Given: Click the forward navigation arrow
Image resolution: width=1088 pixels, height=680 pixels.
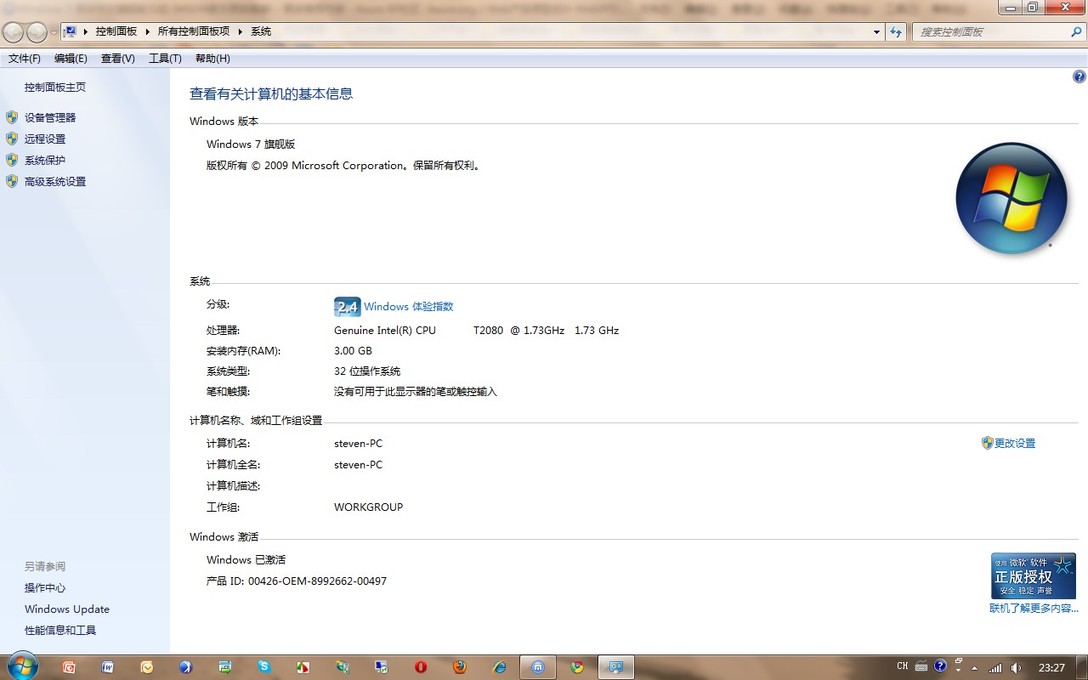Looking at the screenshot, I should point(37,32).
